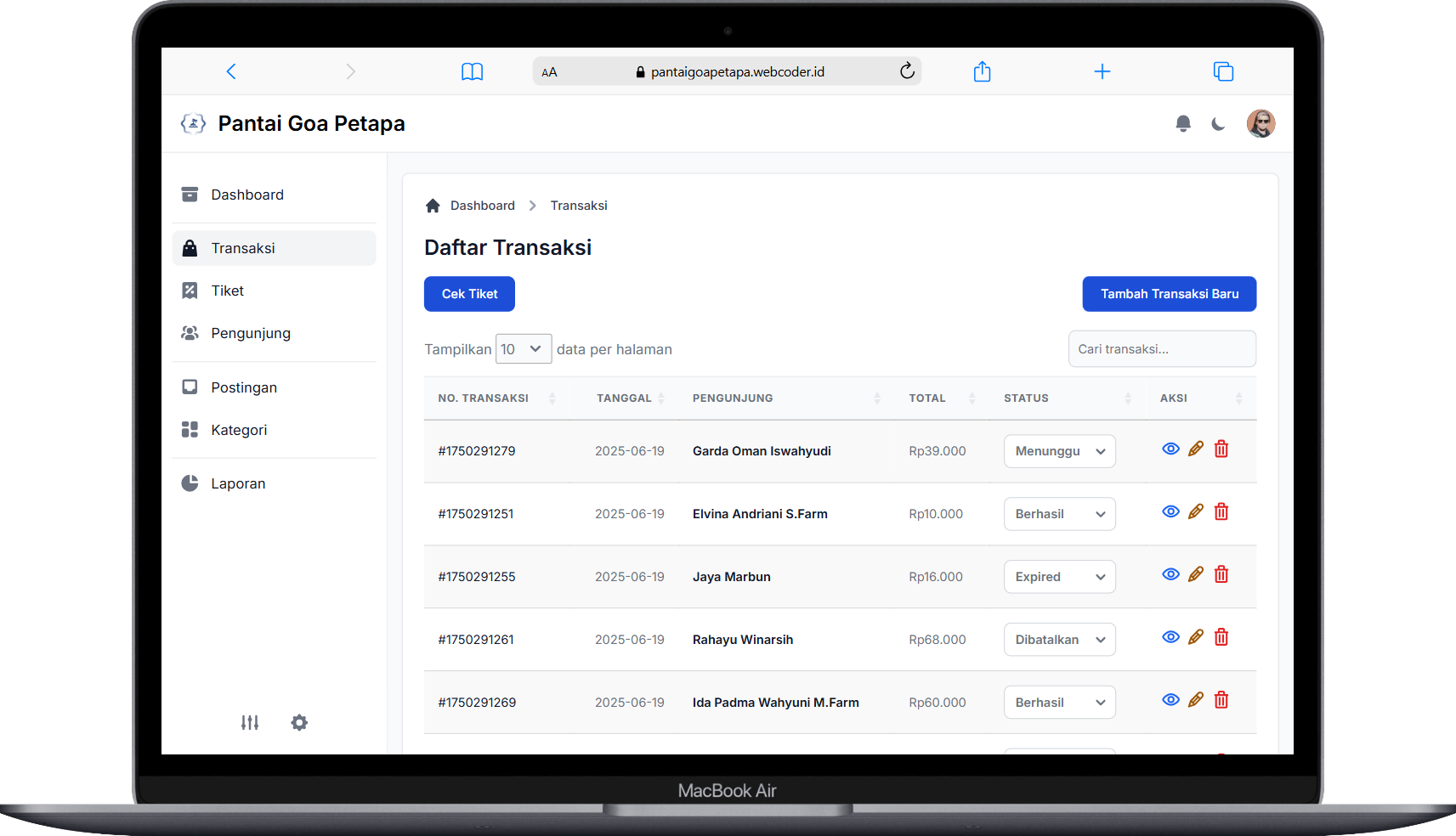Reload the page in the address bar
The width and height of the screenshot is (1456, 836).
click(907, 71)
